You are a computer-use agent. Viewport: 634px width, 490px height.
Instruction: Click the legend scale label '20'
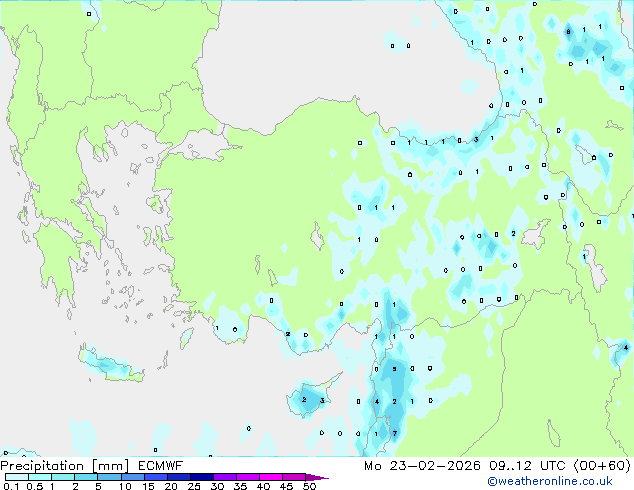click(171, 486)
